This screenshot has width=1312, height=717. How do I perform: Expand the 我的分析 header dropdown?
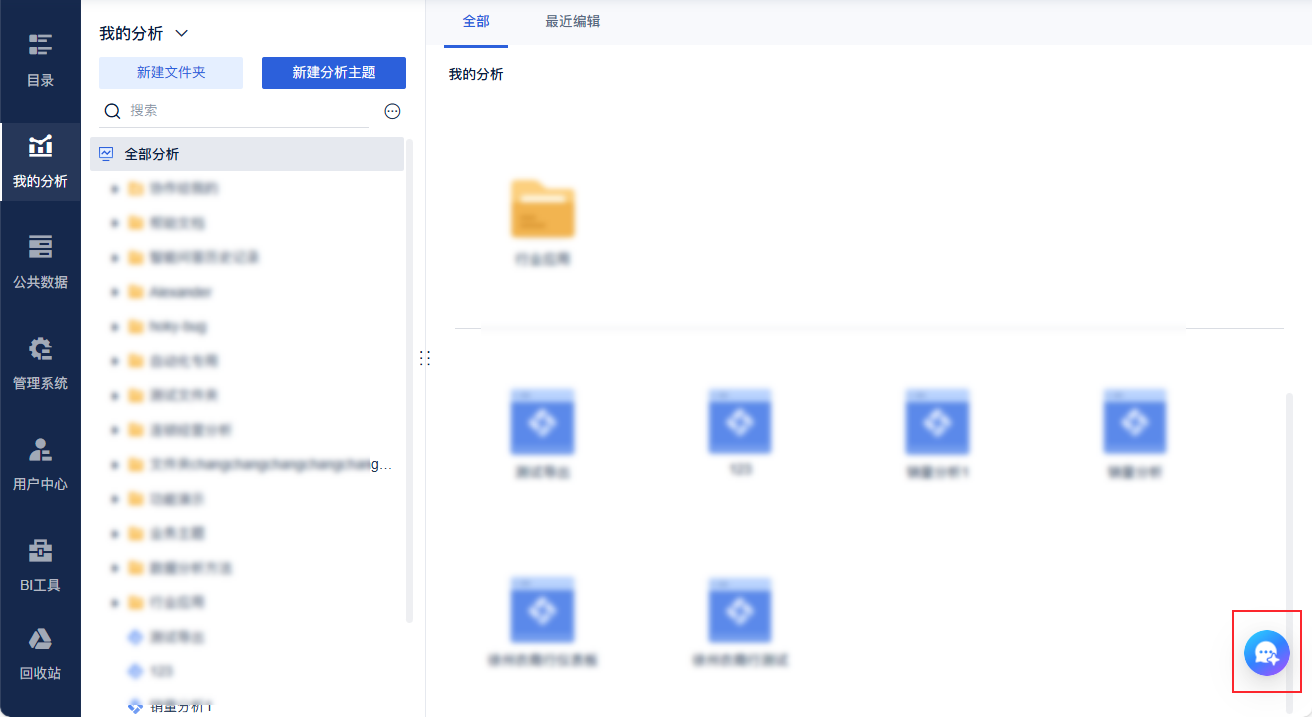tap(181, 33)
